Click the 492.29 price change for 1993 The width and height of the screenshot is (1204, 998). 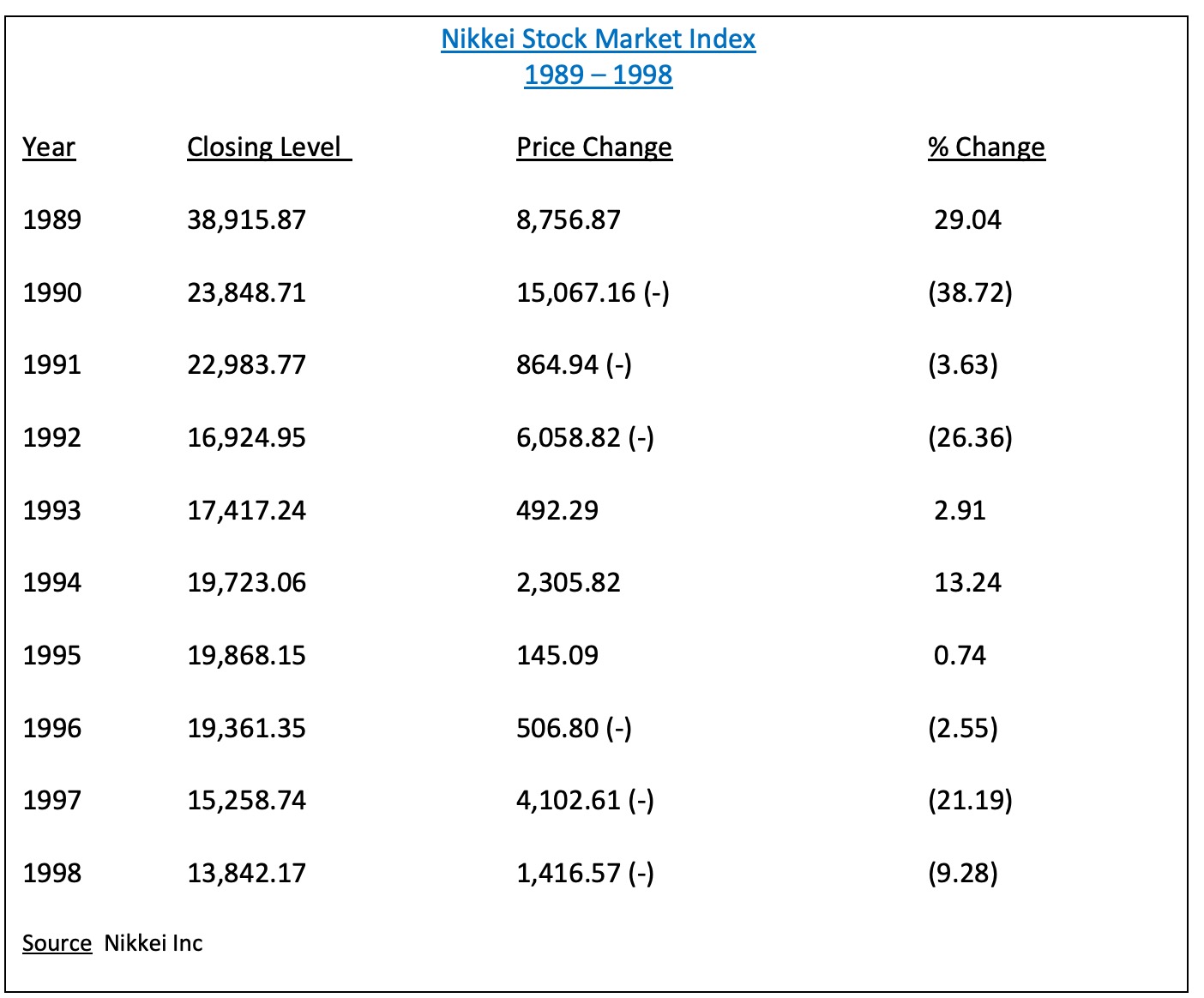(557, 511)
